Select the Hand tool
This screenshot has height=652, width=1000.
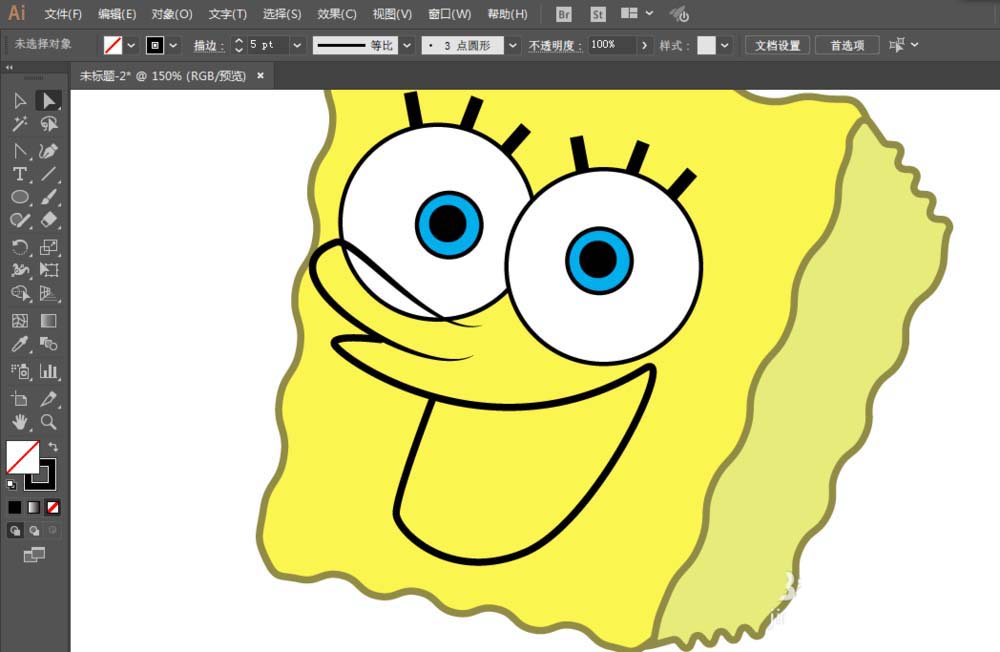coord(19,422)
